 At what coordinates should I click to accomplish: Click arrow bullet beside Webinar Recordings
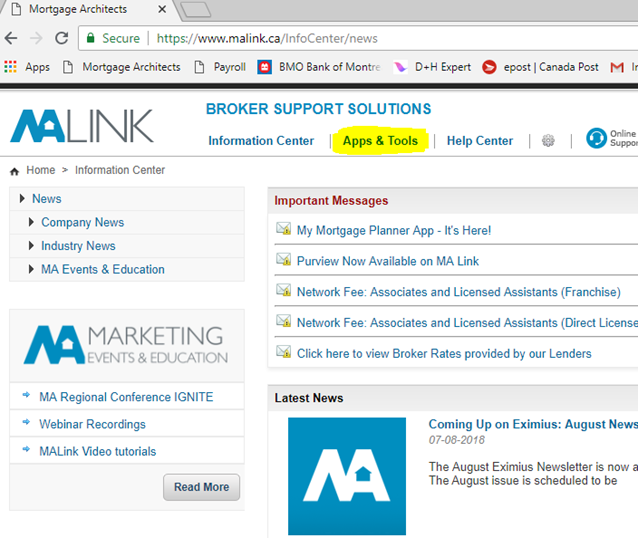pos(26,422)
